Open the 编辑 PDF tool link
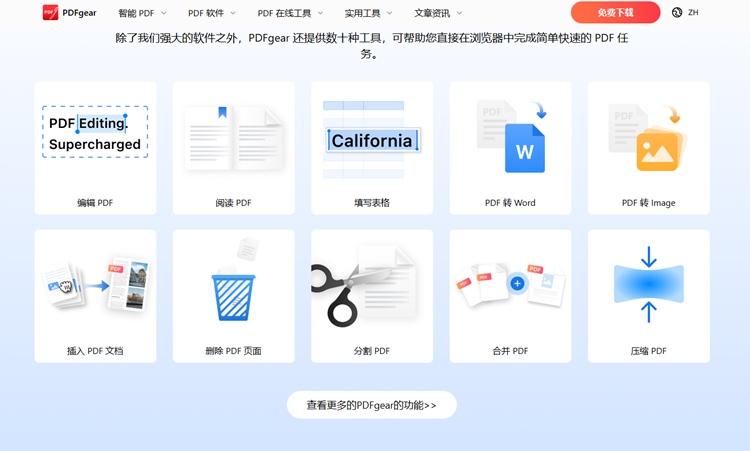 point(95,203)
